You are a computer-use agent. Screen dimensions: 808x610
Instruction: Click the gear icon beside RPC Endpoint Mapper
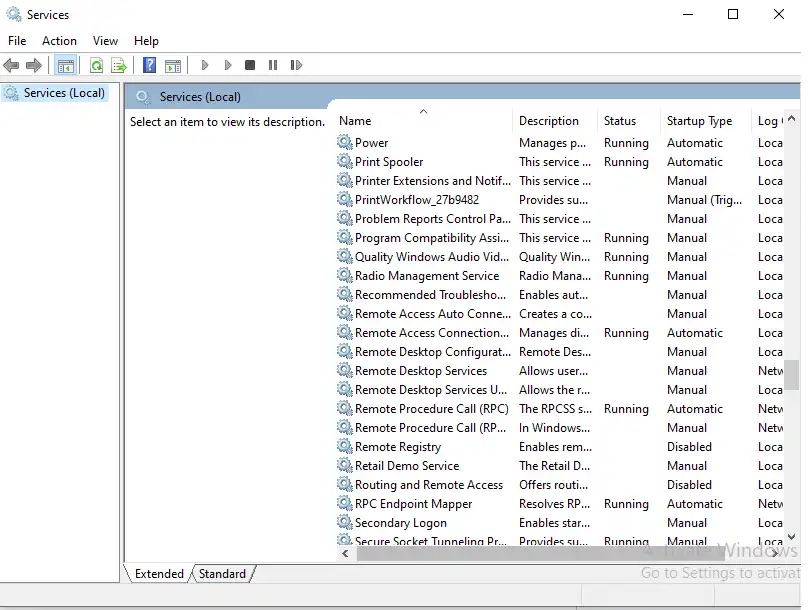point(345,503)
